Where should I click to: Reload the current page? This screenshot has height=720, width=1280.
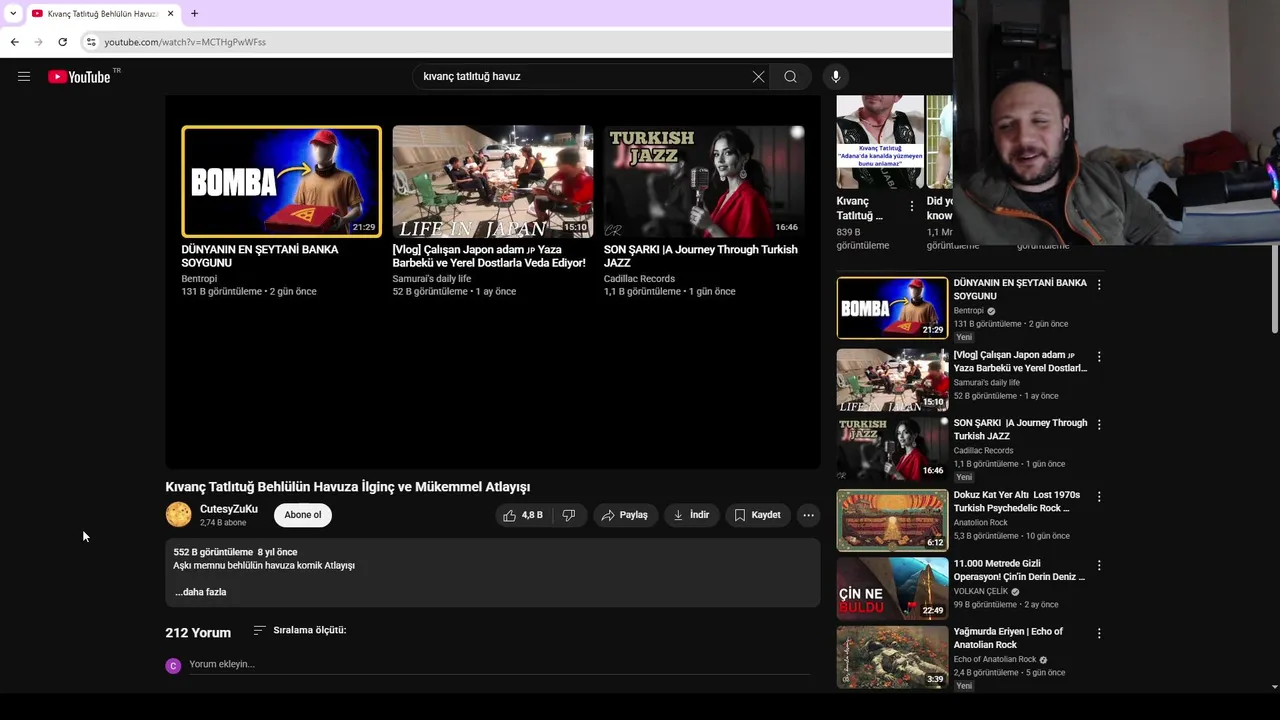point(62,42)
